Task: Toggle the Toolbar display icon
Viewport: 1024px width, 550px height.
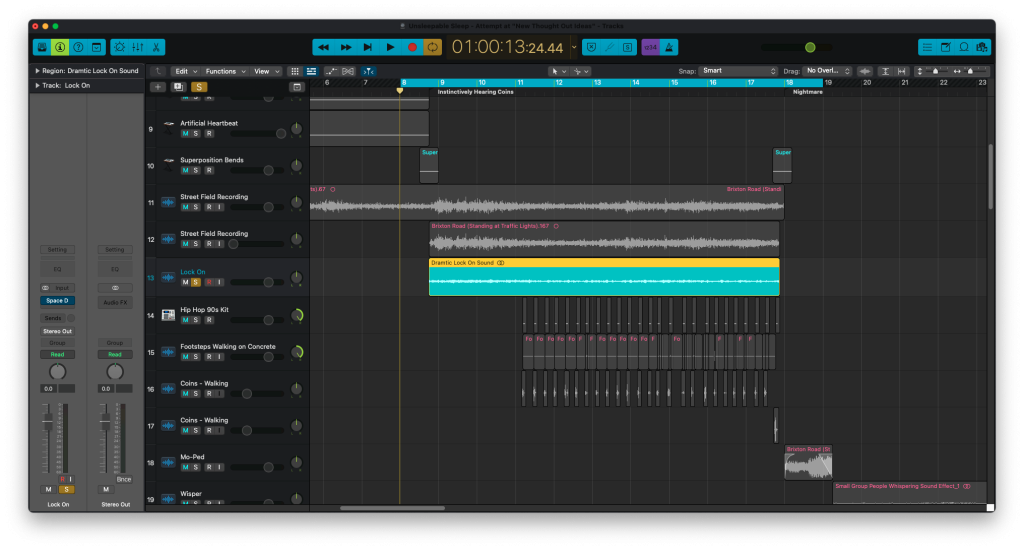Action: coord(97,47)
